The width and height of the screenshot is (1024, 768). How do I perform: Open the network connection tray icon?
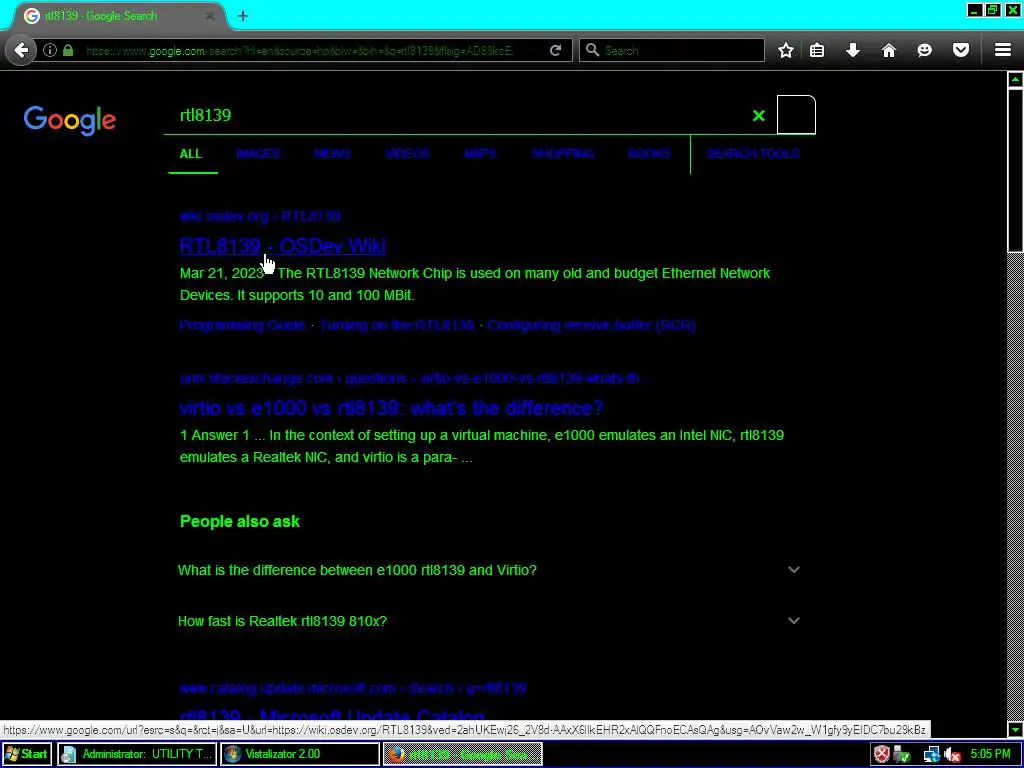click(931, 755)
